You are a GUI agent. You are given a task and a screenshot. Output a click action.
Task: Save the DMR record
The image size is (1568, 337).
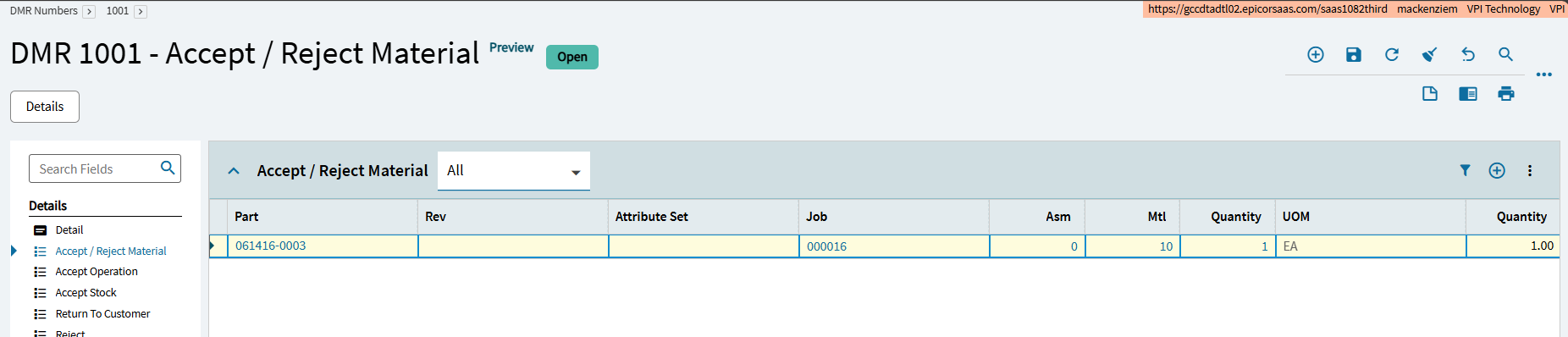[x=1354, y=54]
